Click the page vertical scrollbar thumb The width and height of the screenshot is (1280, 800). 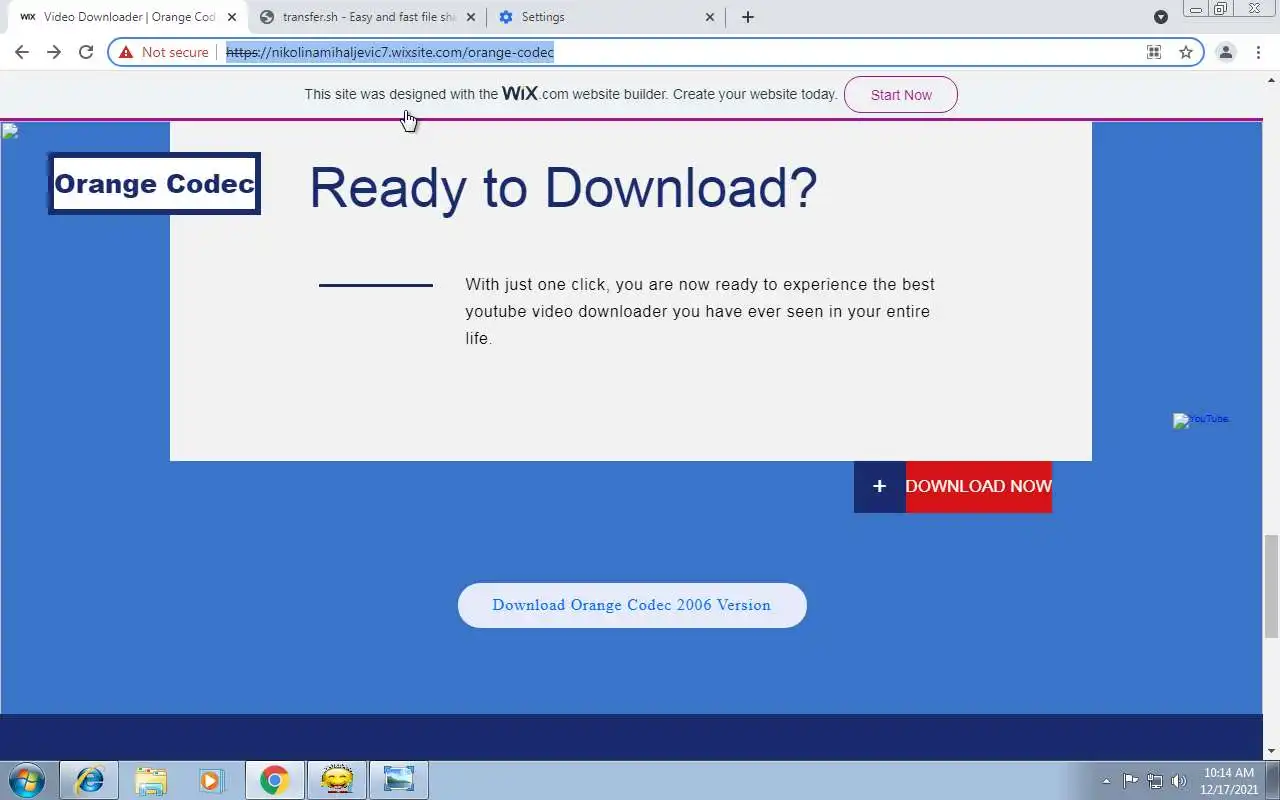click(1271, 586)
